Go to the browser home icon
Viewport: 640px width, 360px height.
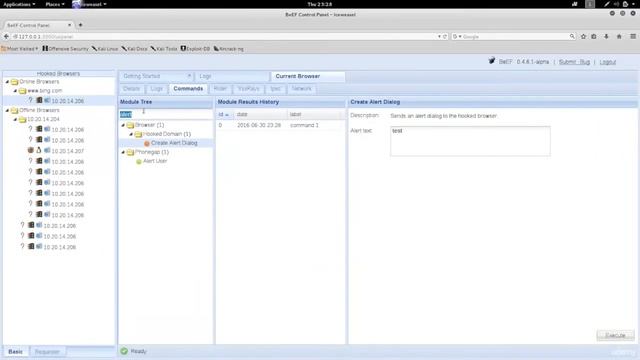[x=619, y=36]
